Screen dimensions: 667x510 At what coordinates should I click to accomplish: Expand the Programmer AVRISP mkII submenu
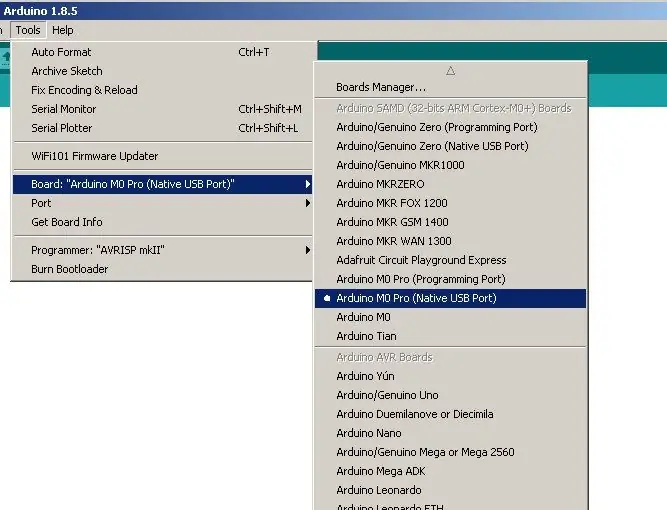pyautogui.click(x=162, y=250)
